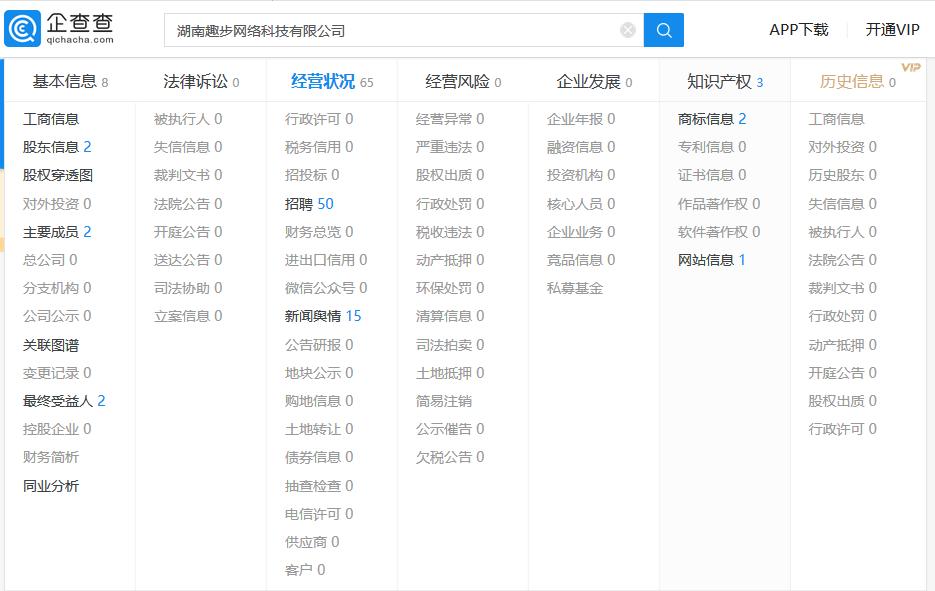The width and height of the screenshot is (935, 591).
Task: Clear search text using the X icon
Action: pyautogui.click(x=627, y=29)
